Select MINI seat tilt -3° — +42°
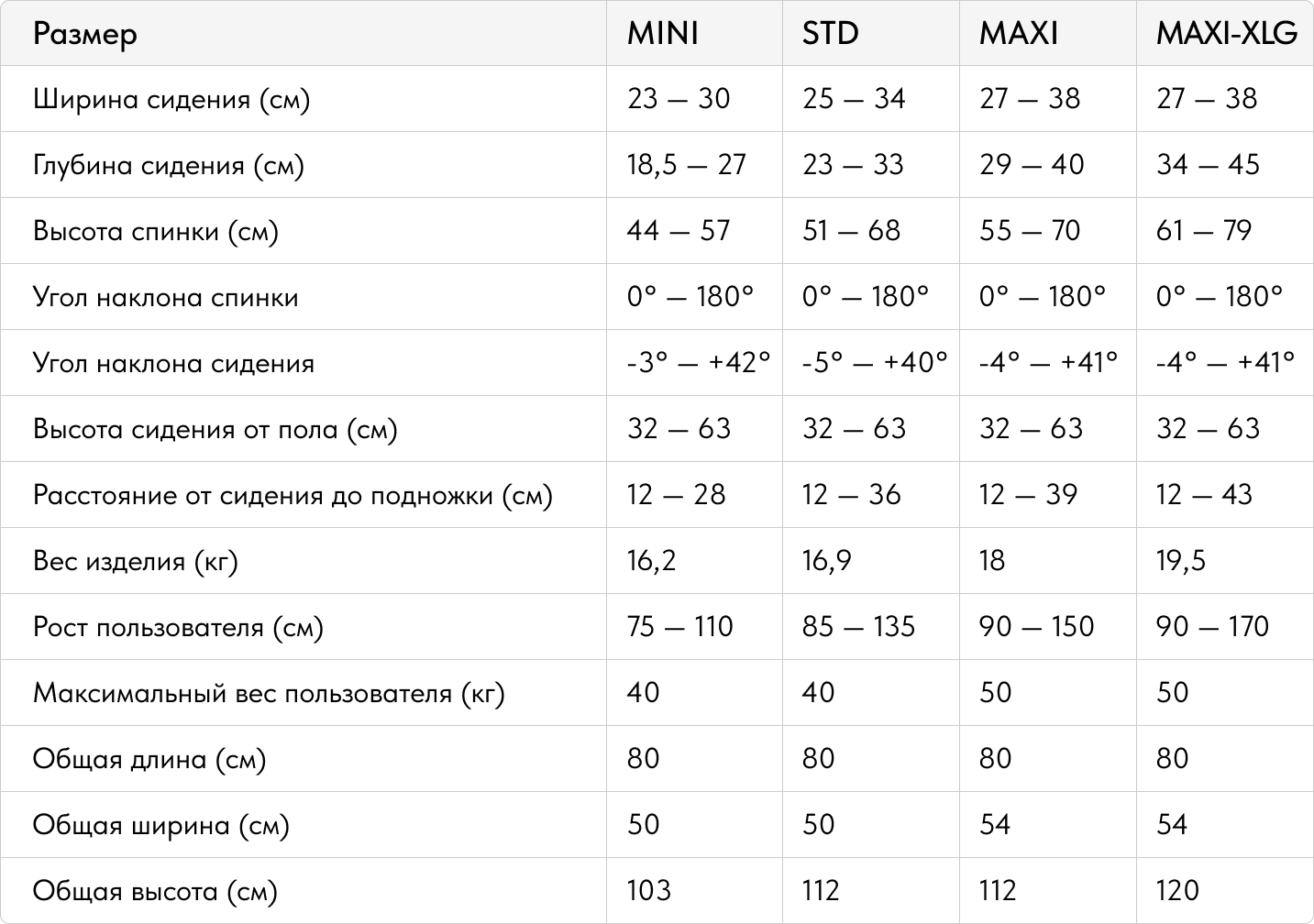This screenshot has height=924, width=1314. point(699,363)
